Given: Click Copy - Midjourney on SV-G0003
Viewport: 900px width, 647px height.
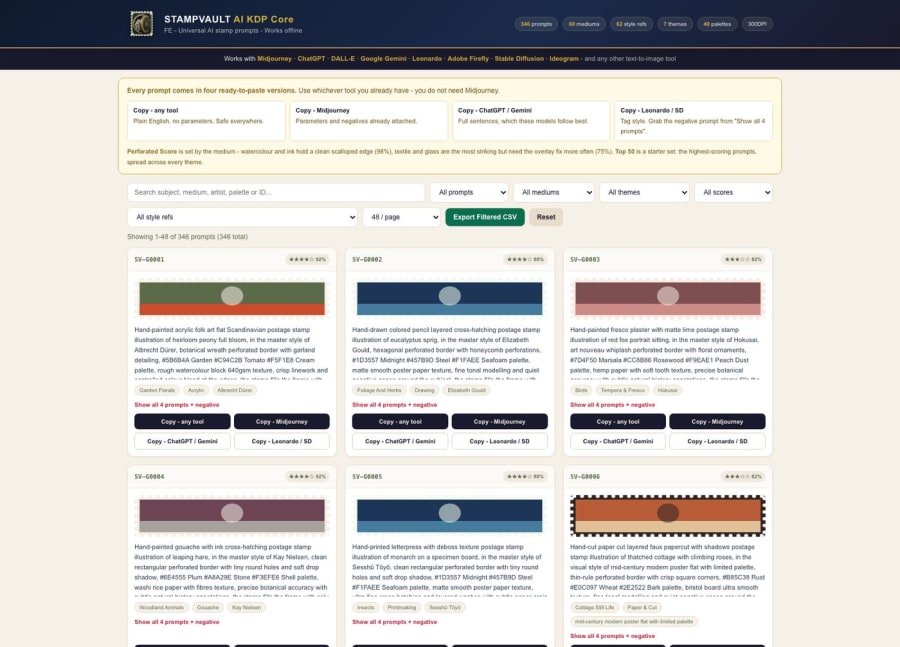Looking at the screenshot, I should point(717,421).
